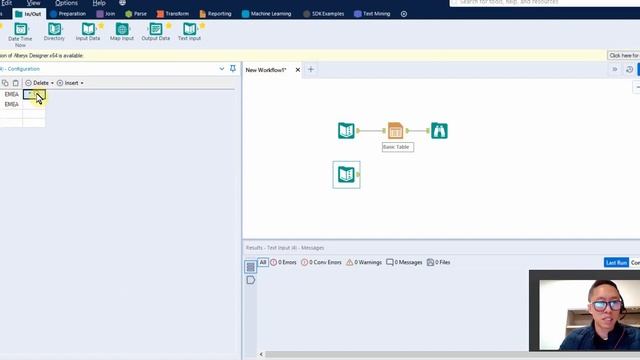This screenshot has height=360, width=640.
Task: Click the Browse binoculars tool on canvas
Action: [x=439, y=131]
